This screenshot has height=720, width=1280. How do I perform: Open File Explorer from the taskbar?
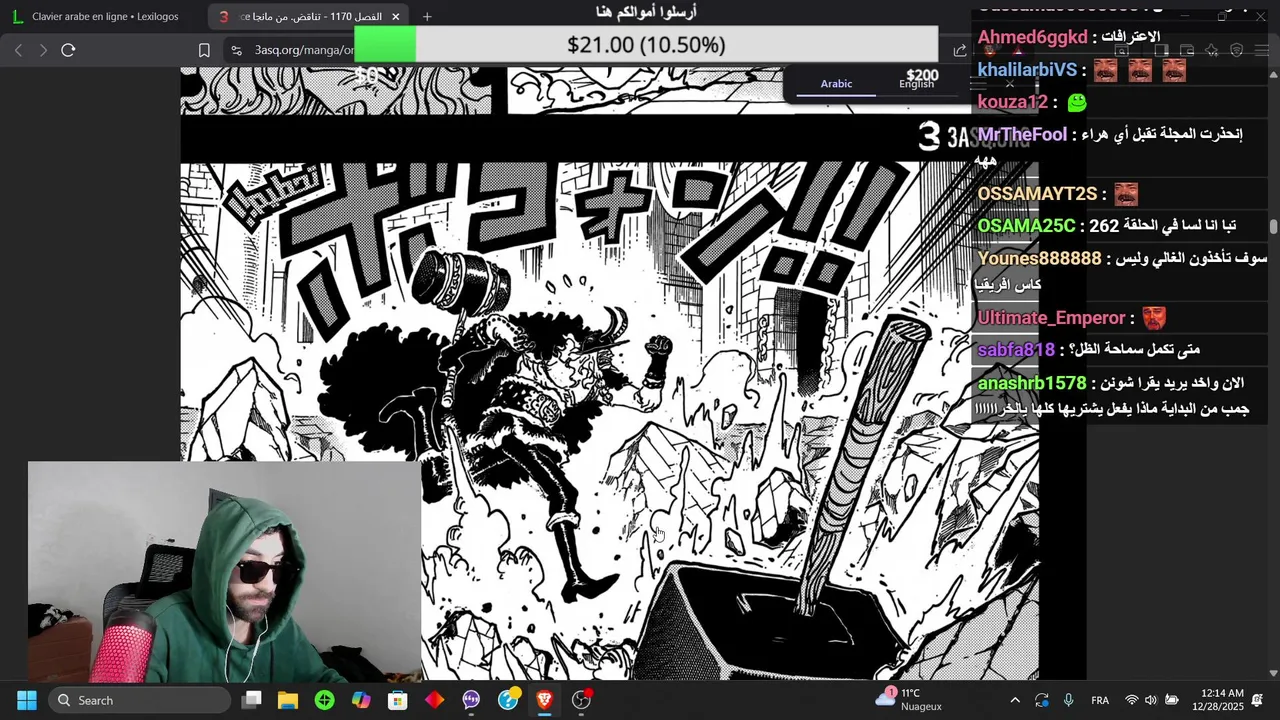pyautogui.click(x=288, y=700)
